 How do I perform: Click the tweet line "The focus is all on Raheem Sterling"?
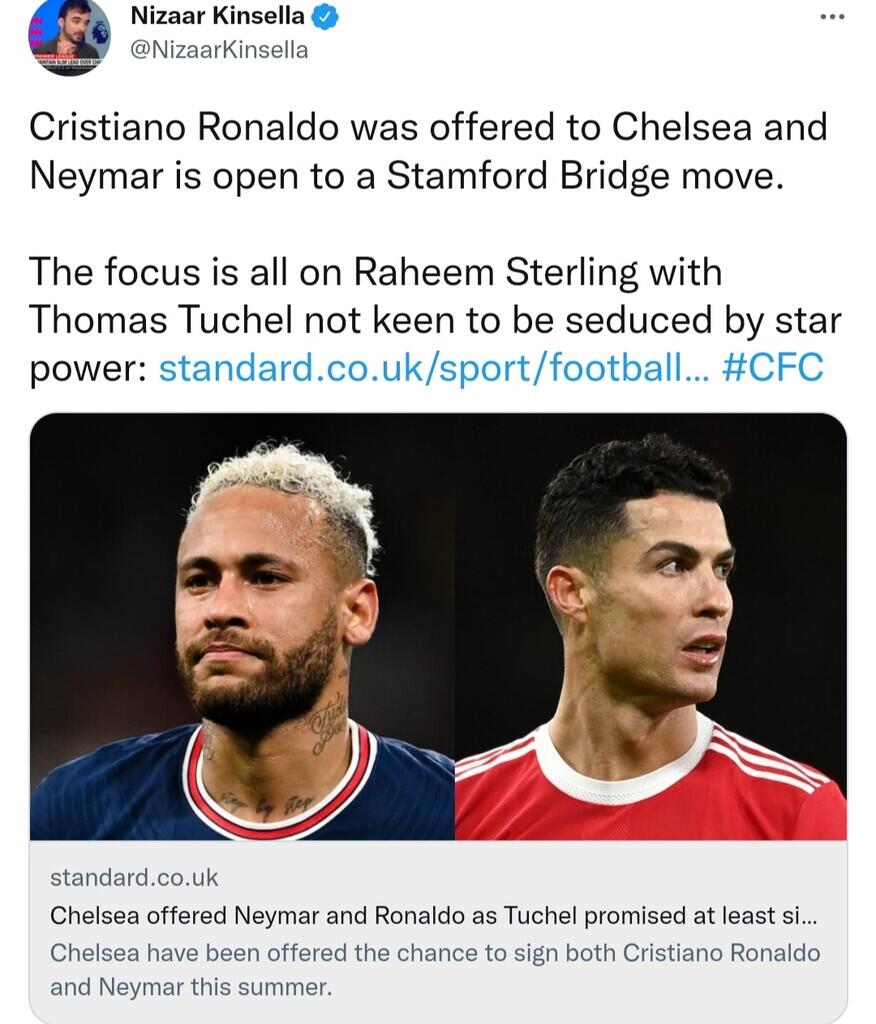pyautogui.click(x=375, y=271)
